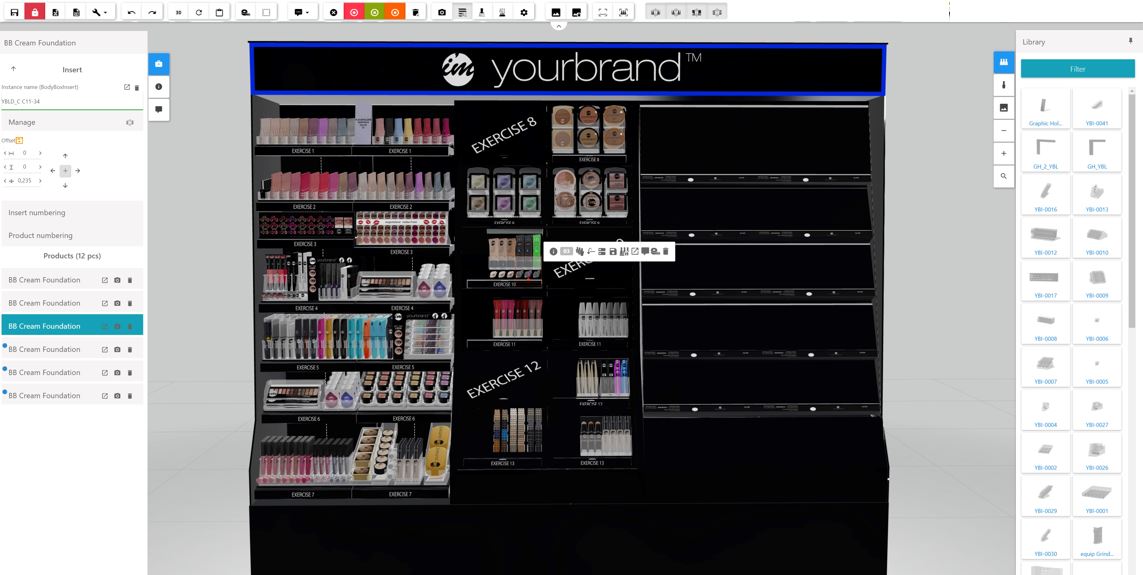Click the zoom-in plus icon beside the Library
The width and height of the screenshot is (1143, 575).
coord(1004,154)
